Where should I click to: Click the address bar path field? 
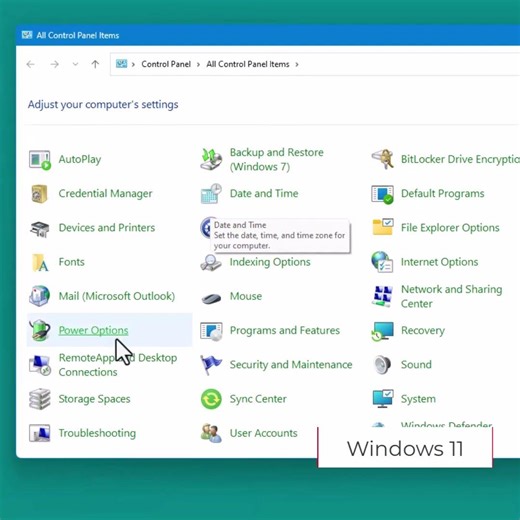pos(315,64)
